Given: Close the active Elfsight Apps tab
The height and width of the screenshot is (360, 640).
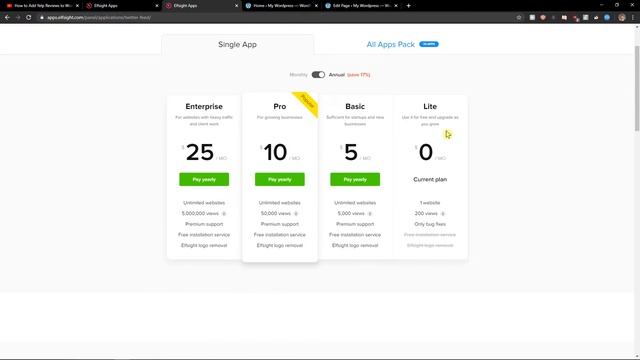Looking at the screenshot, I should pos(236,6).
